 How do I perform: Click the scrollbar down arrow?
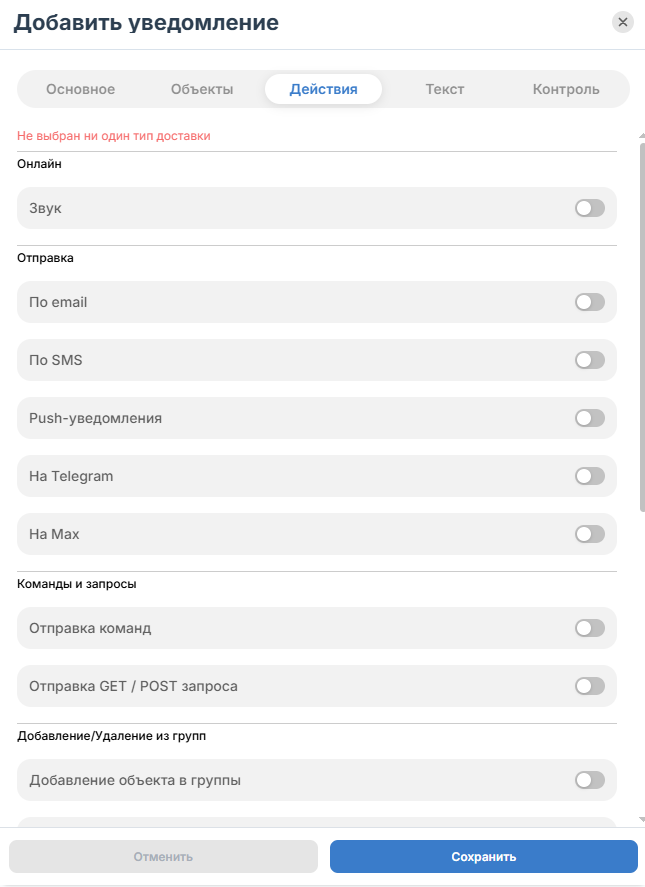pyautogui.click(x=642, y=819)
